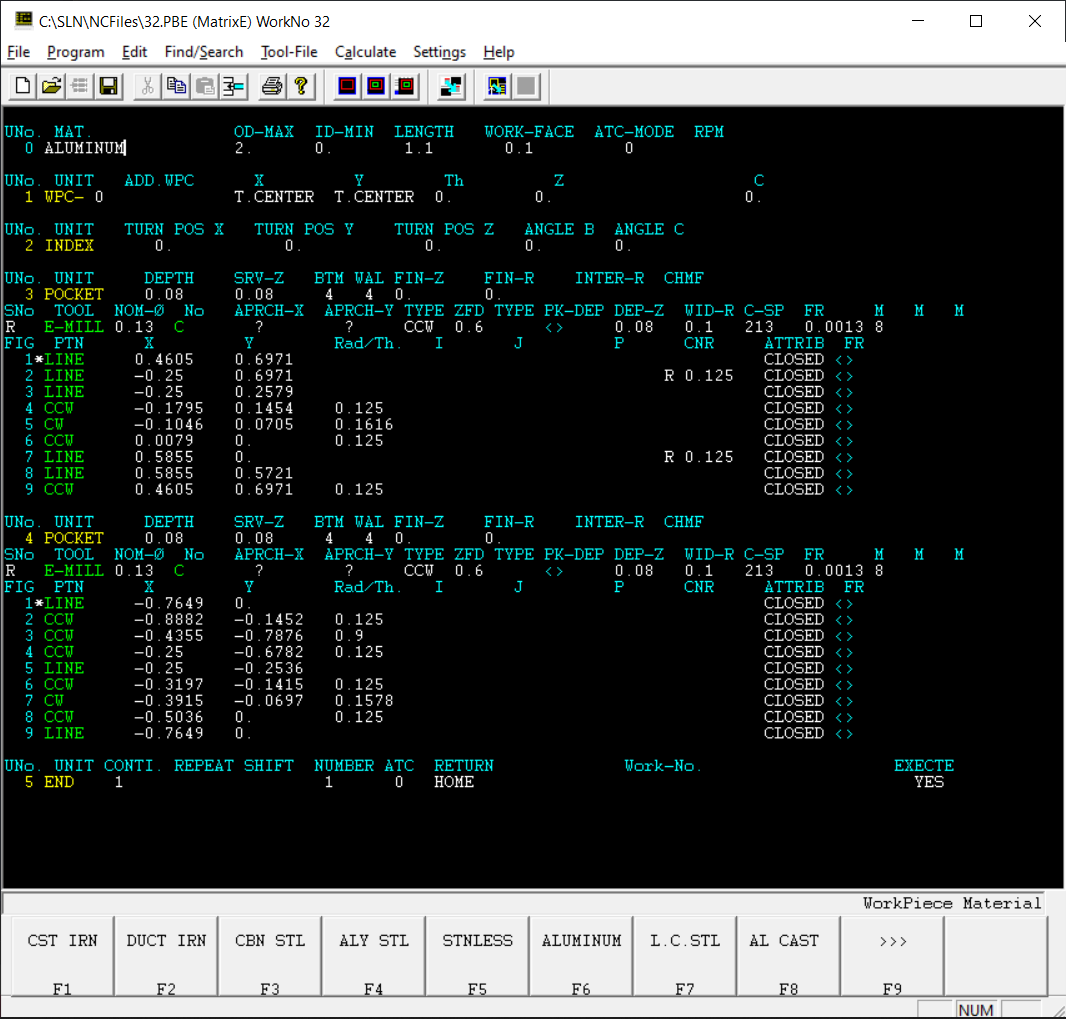Screen dimensions: 1067x1028
Task: Choose AL CAST material F8
Action: point(789,955)
